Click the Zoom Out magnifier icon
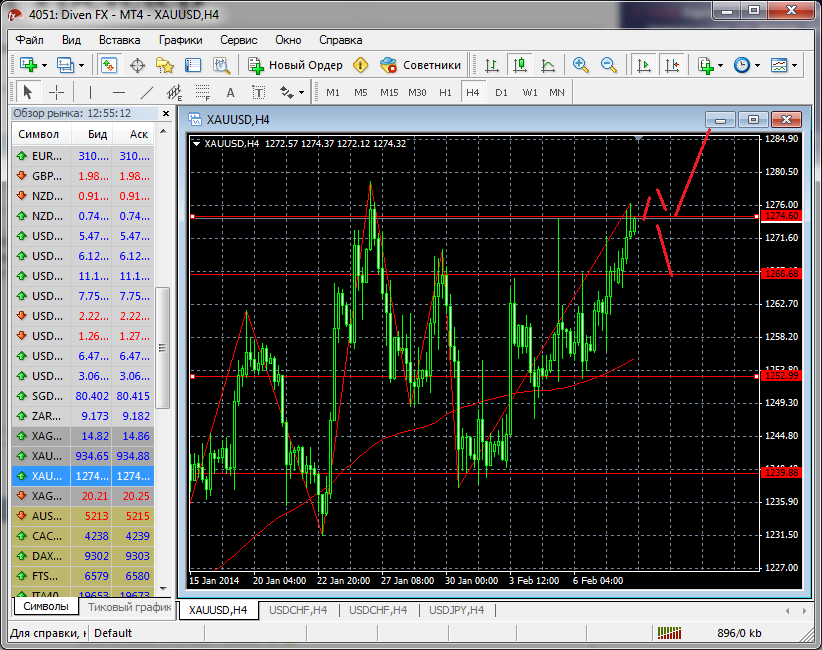The height and width of the screenshot is (650, 822). tap(609, 65)
